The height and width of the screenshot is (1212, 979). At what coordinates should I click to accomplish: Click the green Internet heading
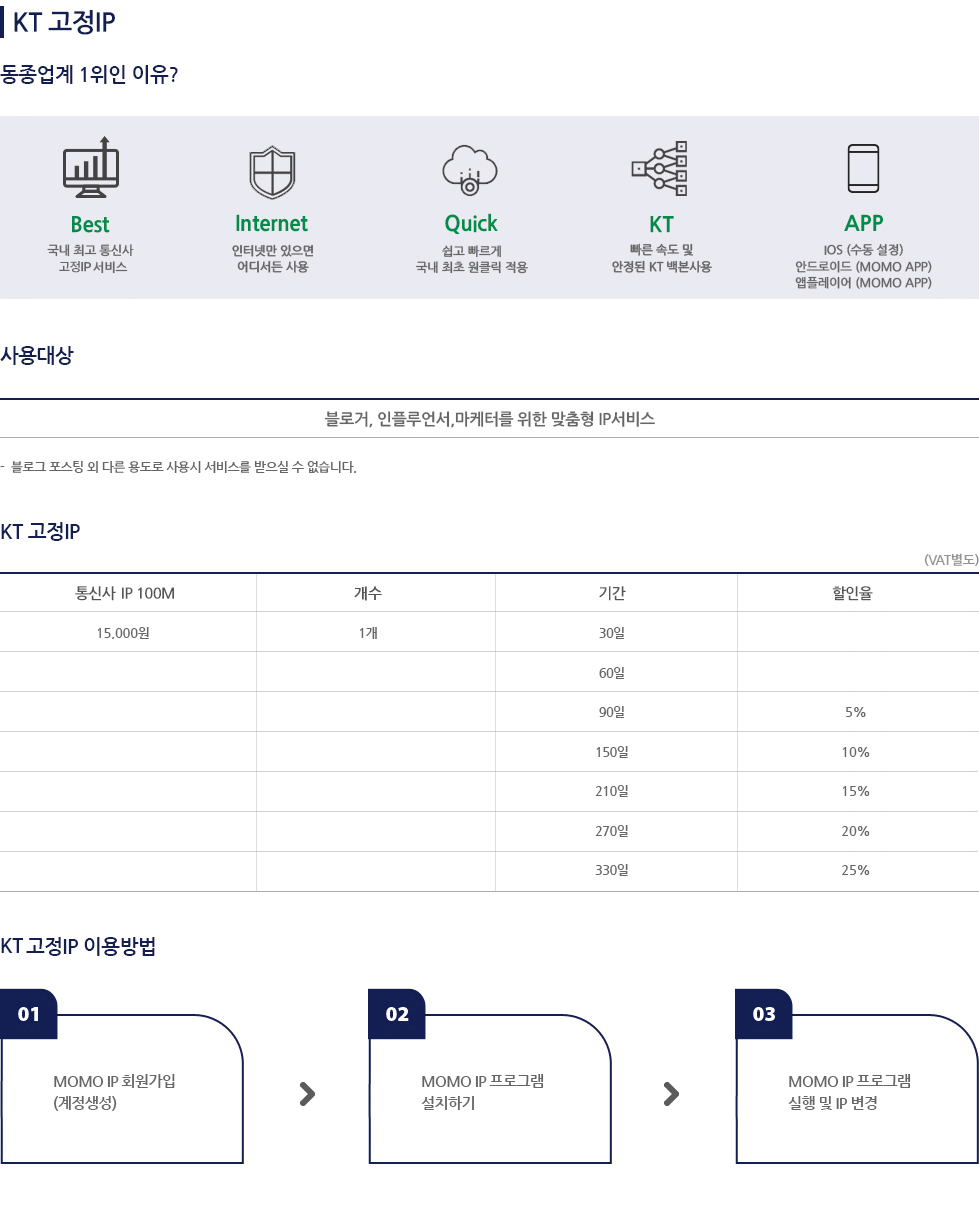coord(272,223)
